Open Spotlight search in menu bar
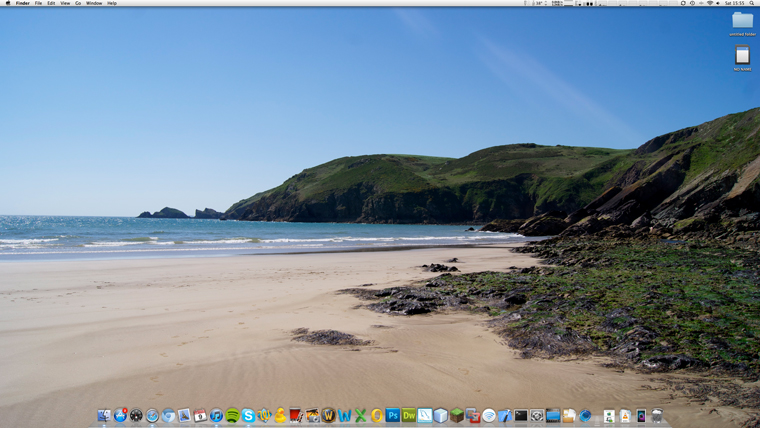The height and width of the screenshot is (428, 760). pyautogui.click(x=753, y=3)
